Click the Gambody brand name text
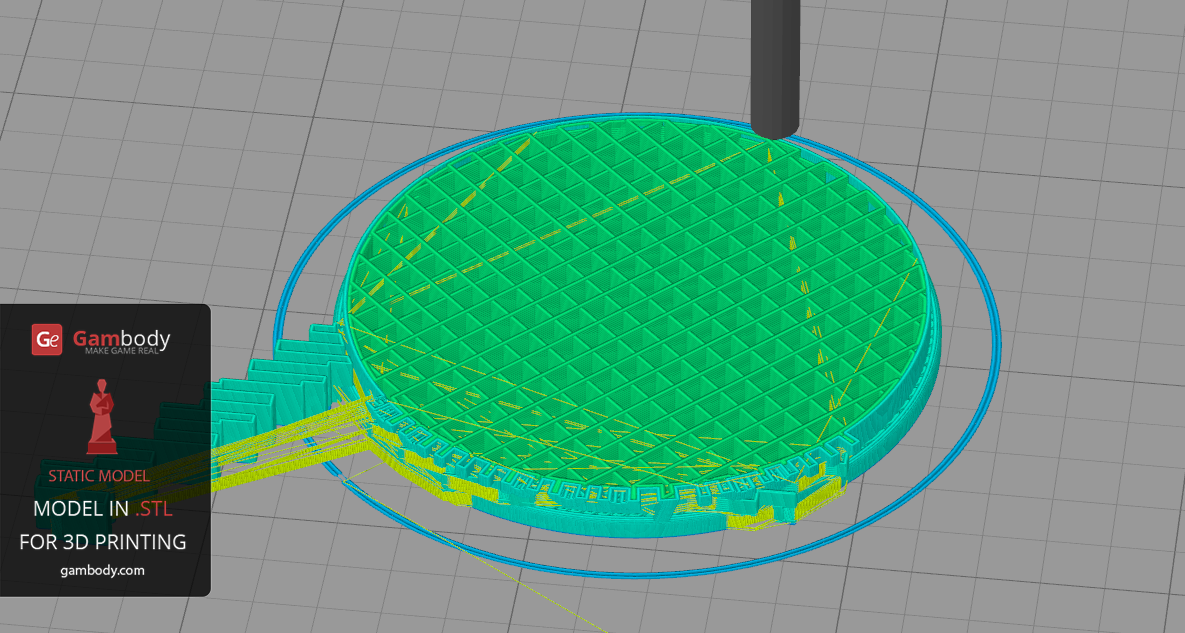This screenshot has width=1185, height=633. (121, 338)
